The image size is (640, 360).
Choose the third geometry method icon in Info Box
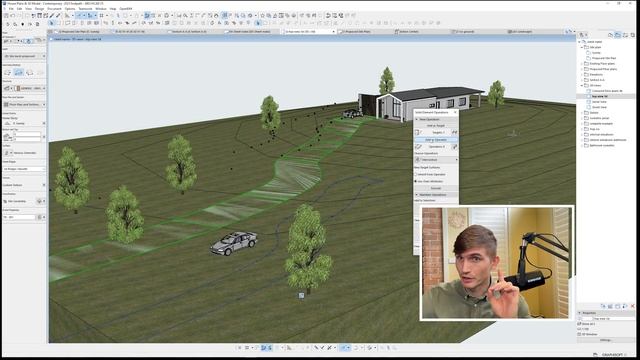click(x=29, y=73)
